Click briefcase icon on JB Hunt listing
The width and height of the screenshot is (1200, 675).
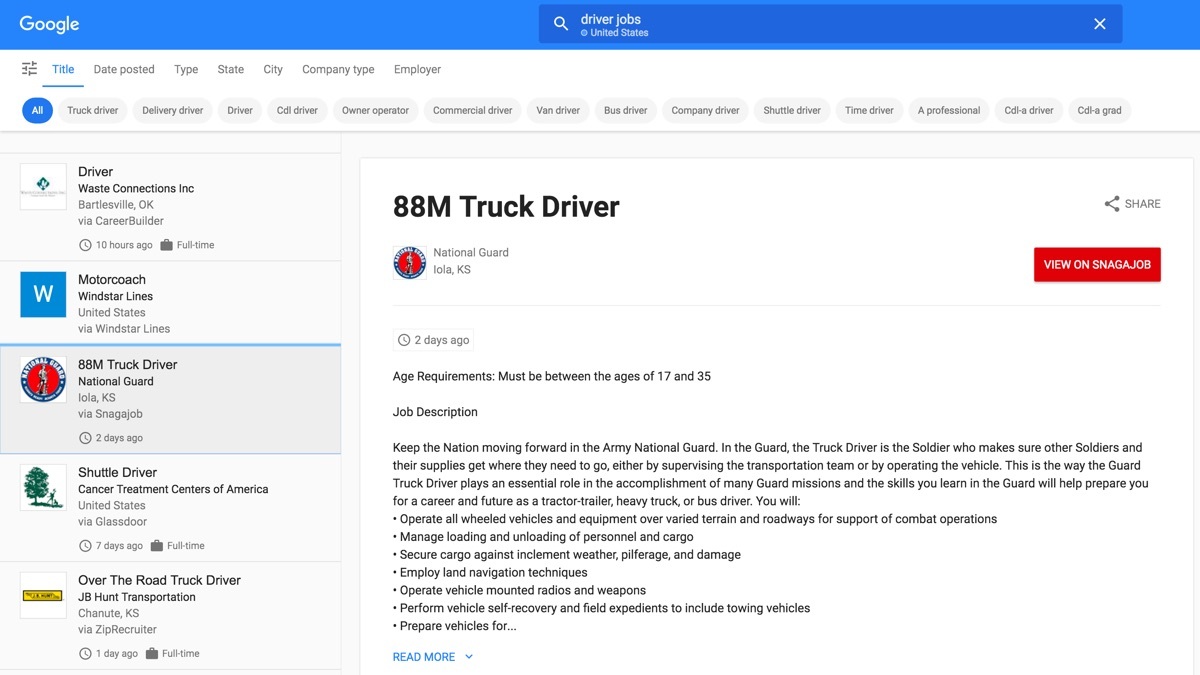pos(152,654)
